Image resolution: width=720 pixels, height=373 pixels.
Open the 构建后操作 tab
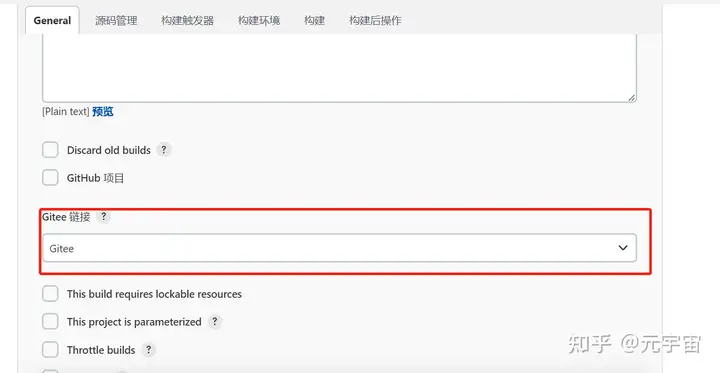click(375, 21)
